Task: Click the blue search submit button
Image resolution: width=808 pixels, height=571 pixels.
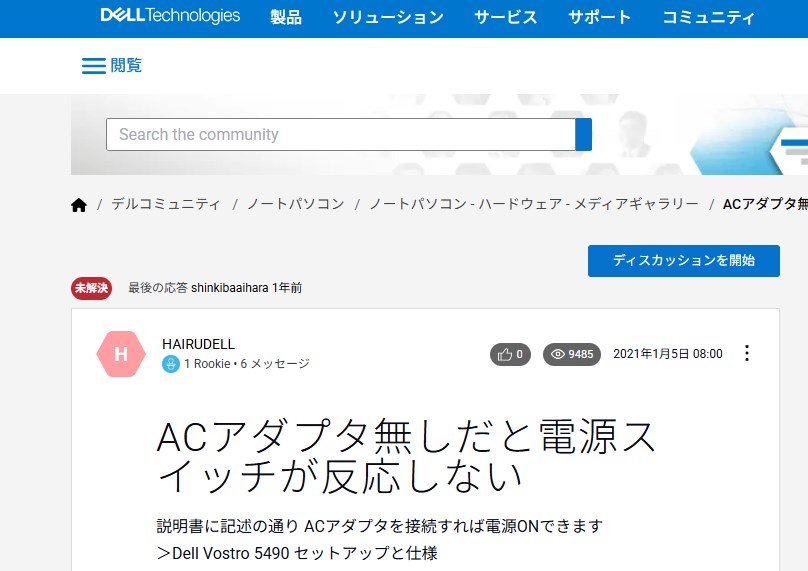Action: tap(584, 134)
